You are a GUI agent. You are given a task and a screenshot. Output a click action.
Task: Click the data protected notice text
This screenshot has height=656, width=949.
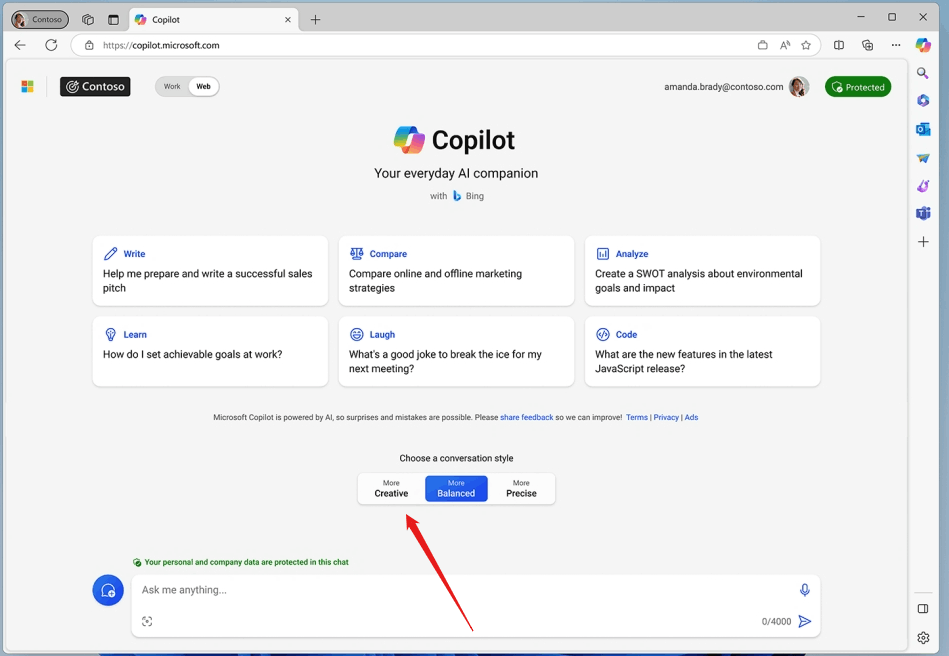coord(246,562)
